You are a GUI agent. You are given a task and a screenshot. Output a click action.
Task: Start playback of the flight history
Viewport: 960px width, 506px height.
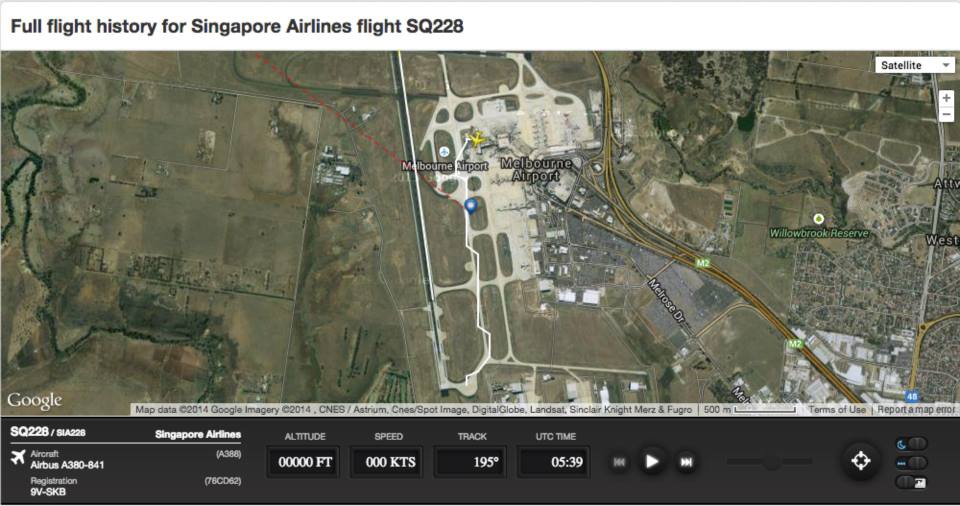[x=652, y=461]
